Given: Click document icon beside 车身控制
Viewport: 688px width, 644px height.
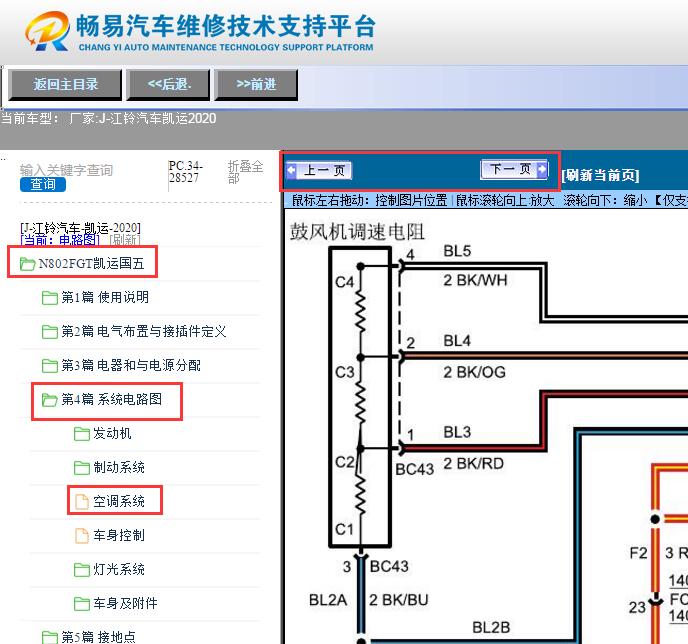Looking at the screenshot, I should [82, 535].
